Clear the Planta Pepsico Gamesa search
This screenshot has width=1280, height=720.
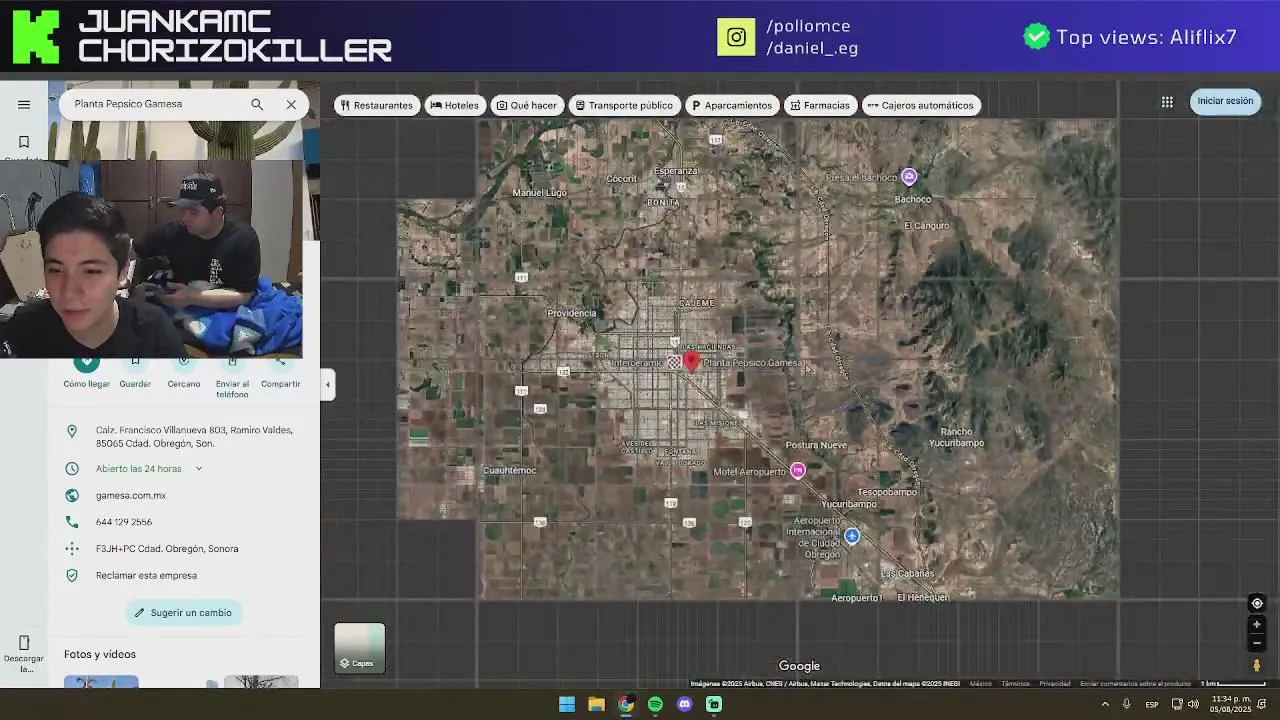click(x=291, y=104)
